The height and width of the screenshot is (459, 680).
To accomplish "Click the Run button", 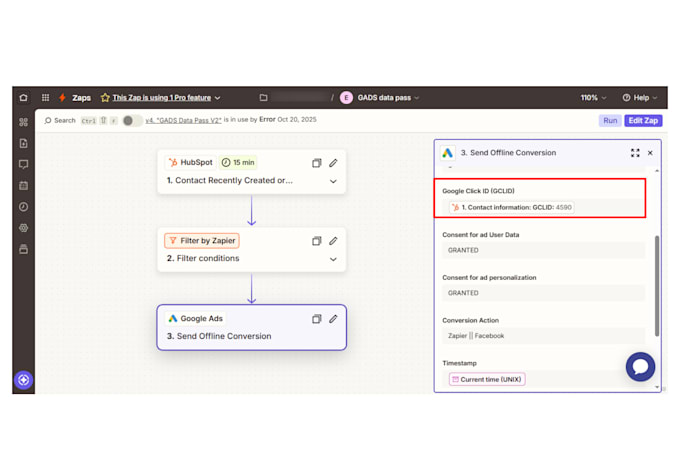I will (x=610, y=121).
